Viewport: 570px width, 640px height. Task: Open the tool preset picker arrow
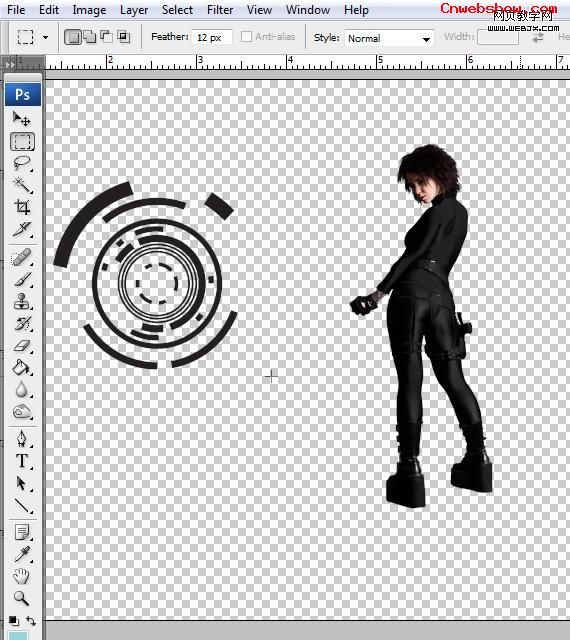pyautogui.click(x=45, y=38)
